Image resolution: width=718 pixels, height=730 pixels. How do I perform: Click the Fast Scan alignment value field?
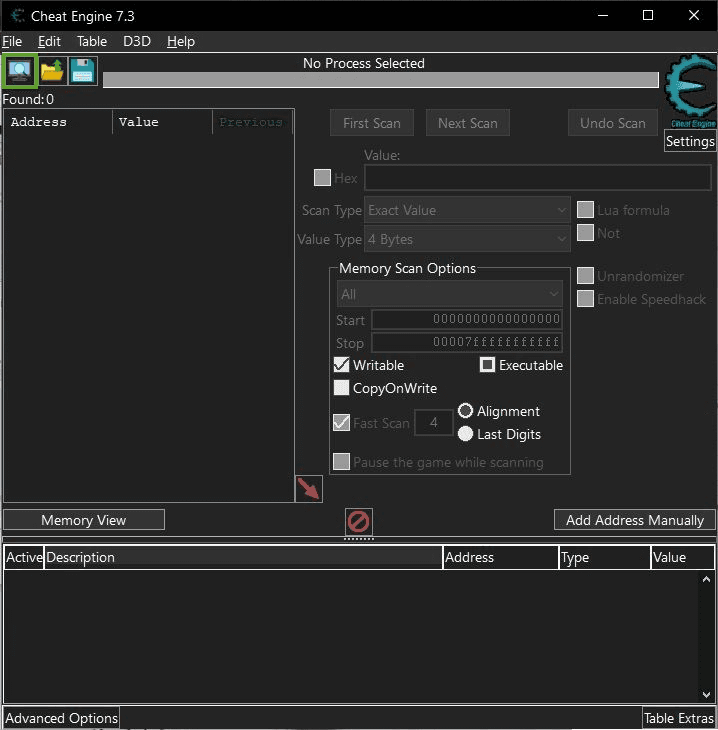click(434, 422)
